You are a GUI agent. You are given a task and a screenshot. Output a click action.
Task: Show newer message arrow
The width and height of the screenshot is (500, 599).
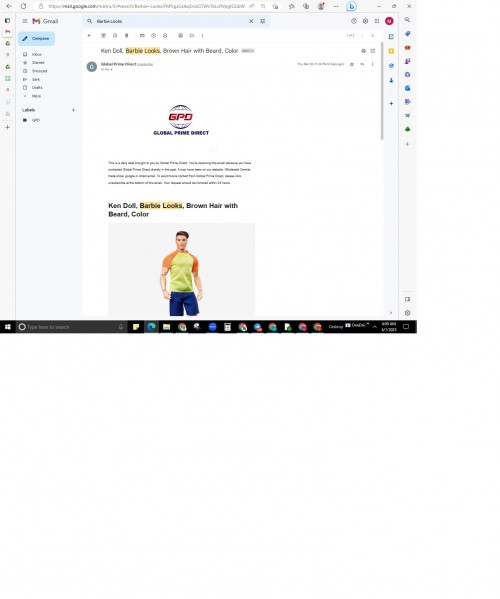click(362, 36)
